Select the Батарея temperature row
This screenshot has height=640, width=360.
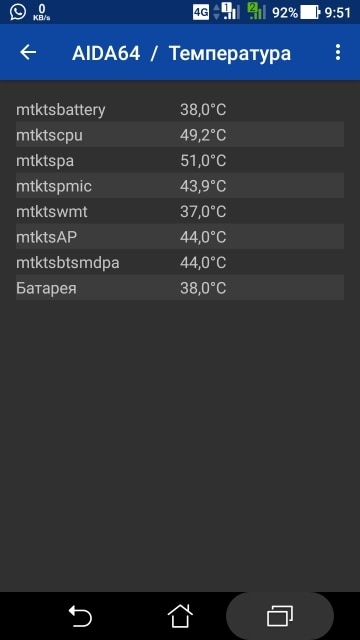[180, 288]
